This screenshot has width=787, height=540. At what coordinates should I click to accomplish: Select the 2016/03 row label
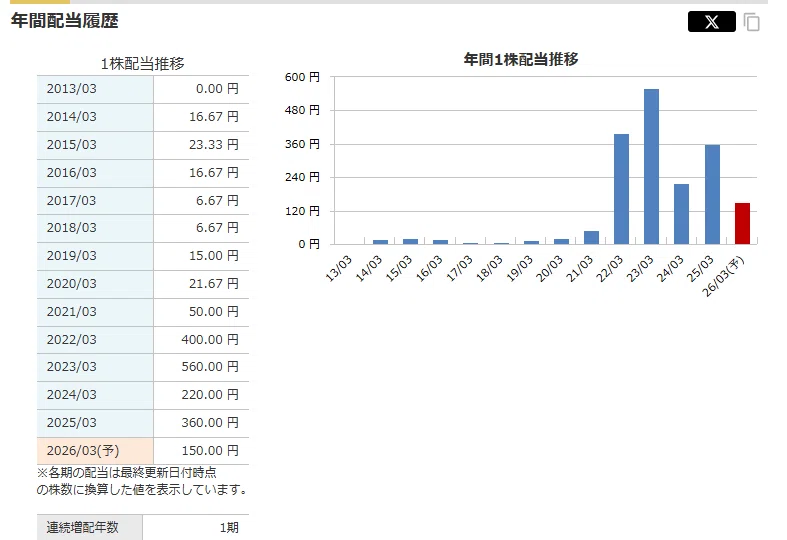[x=95, y=173]
